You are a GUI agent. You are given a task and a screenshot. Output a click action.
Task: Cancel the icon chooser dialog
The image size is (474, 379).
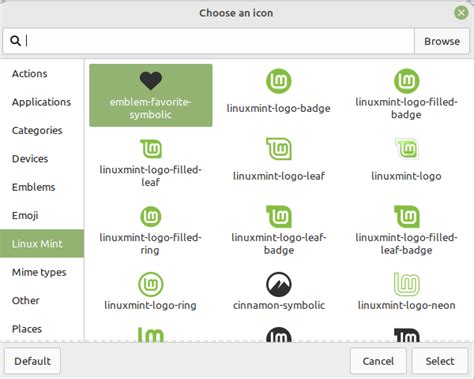pyautogui.click(x=378, y=361)
